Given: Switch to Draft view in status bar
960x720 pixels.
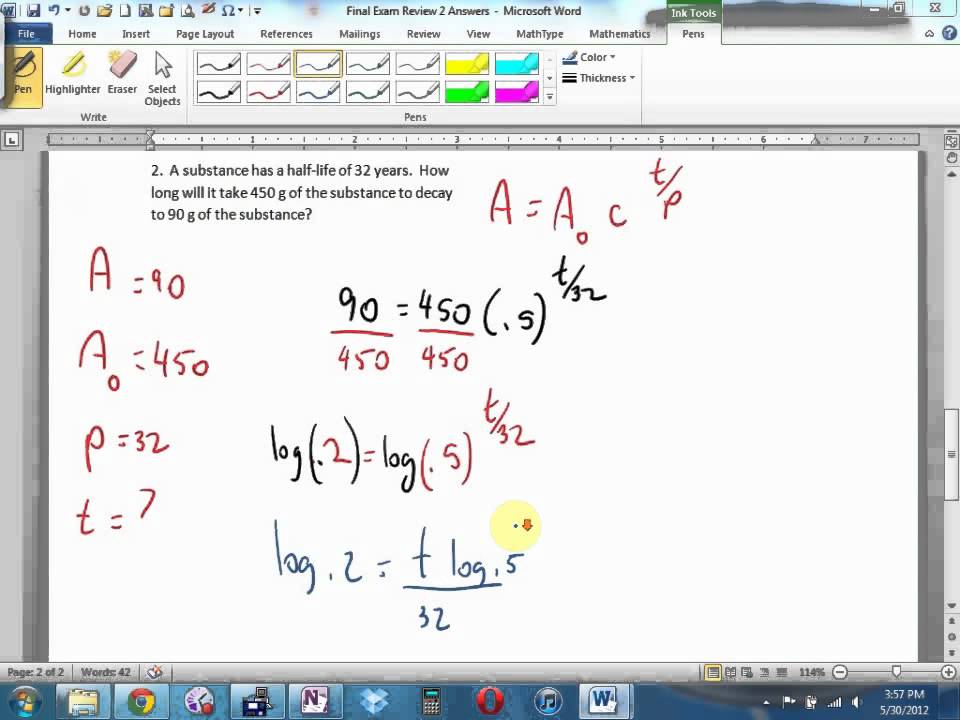Looking at the screenshot, I should point(781,672).
